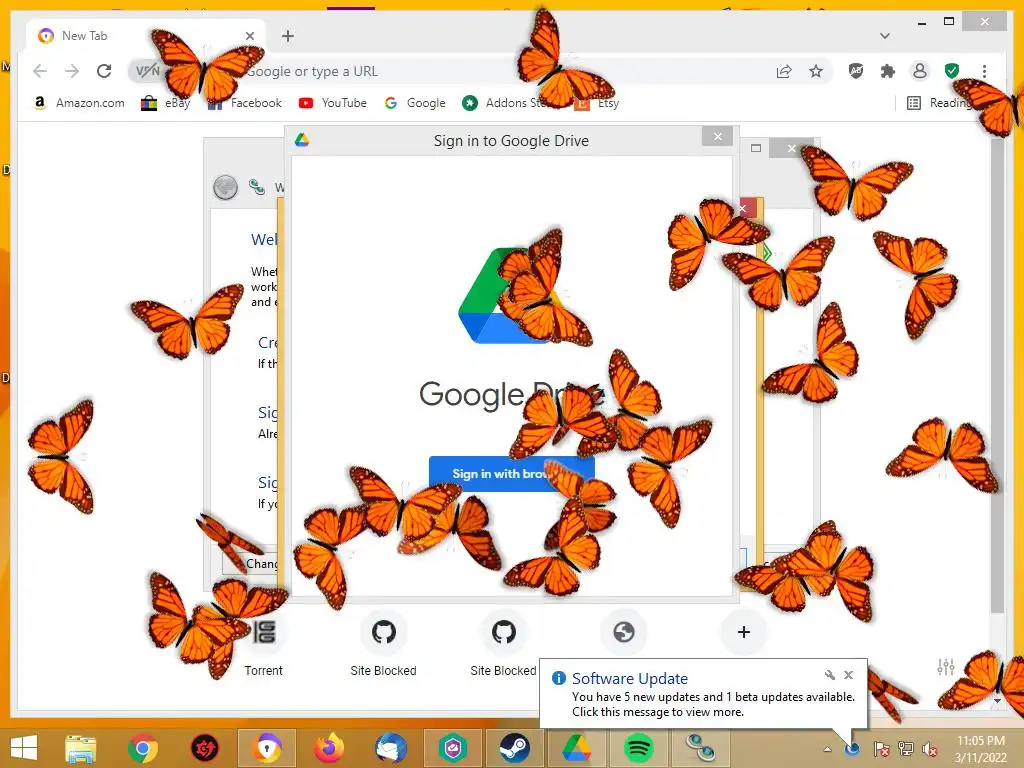Open a new browser tab with plus button
Viewport: 1024px width, 768px height.
[x=287, y=36]
